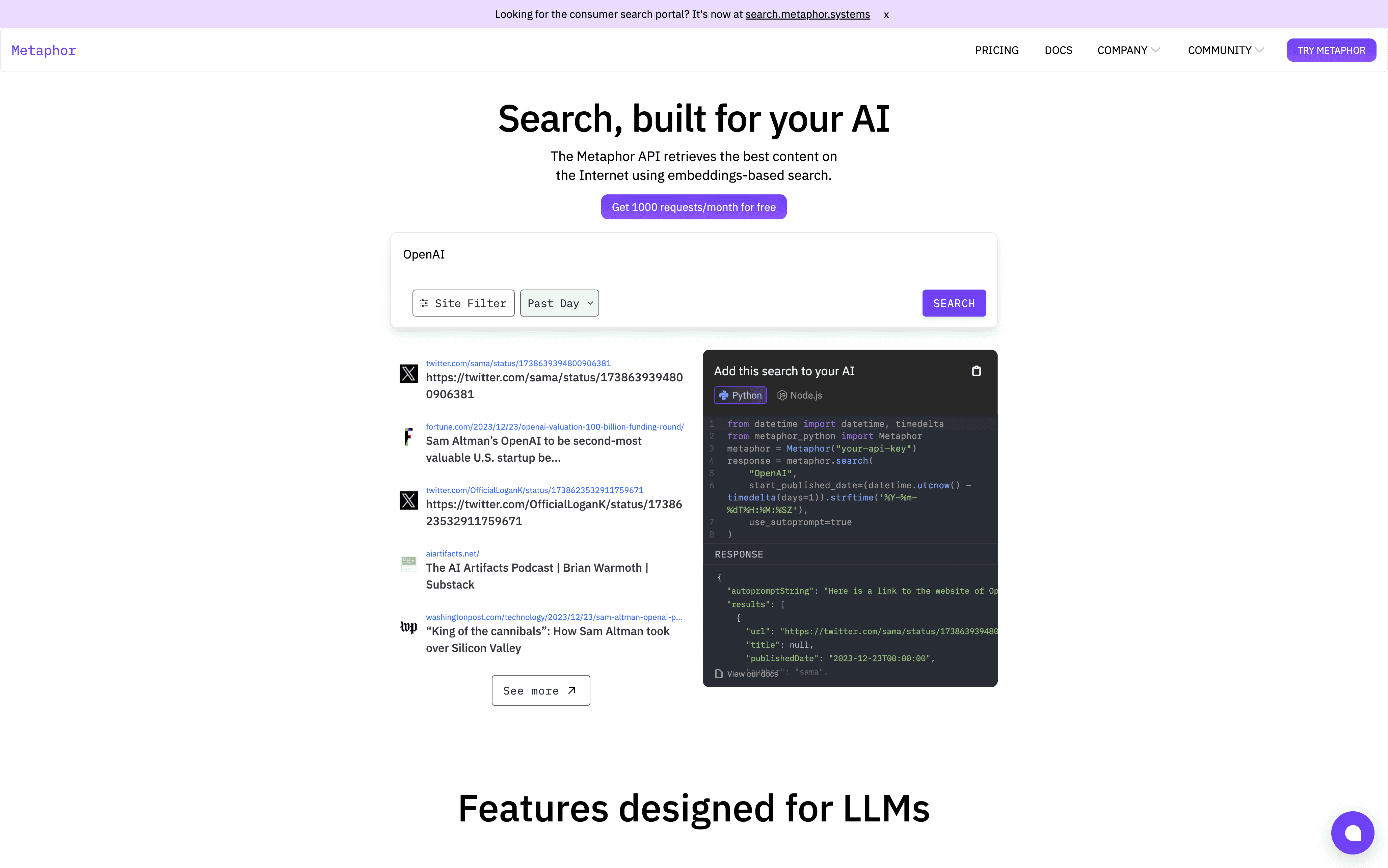Open the DOCS page
The height and width of the screenshot is (868, 1388).
[x=1058, y=51]
